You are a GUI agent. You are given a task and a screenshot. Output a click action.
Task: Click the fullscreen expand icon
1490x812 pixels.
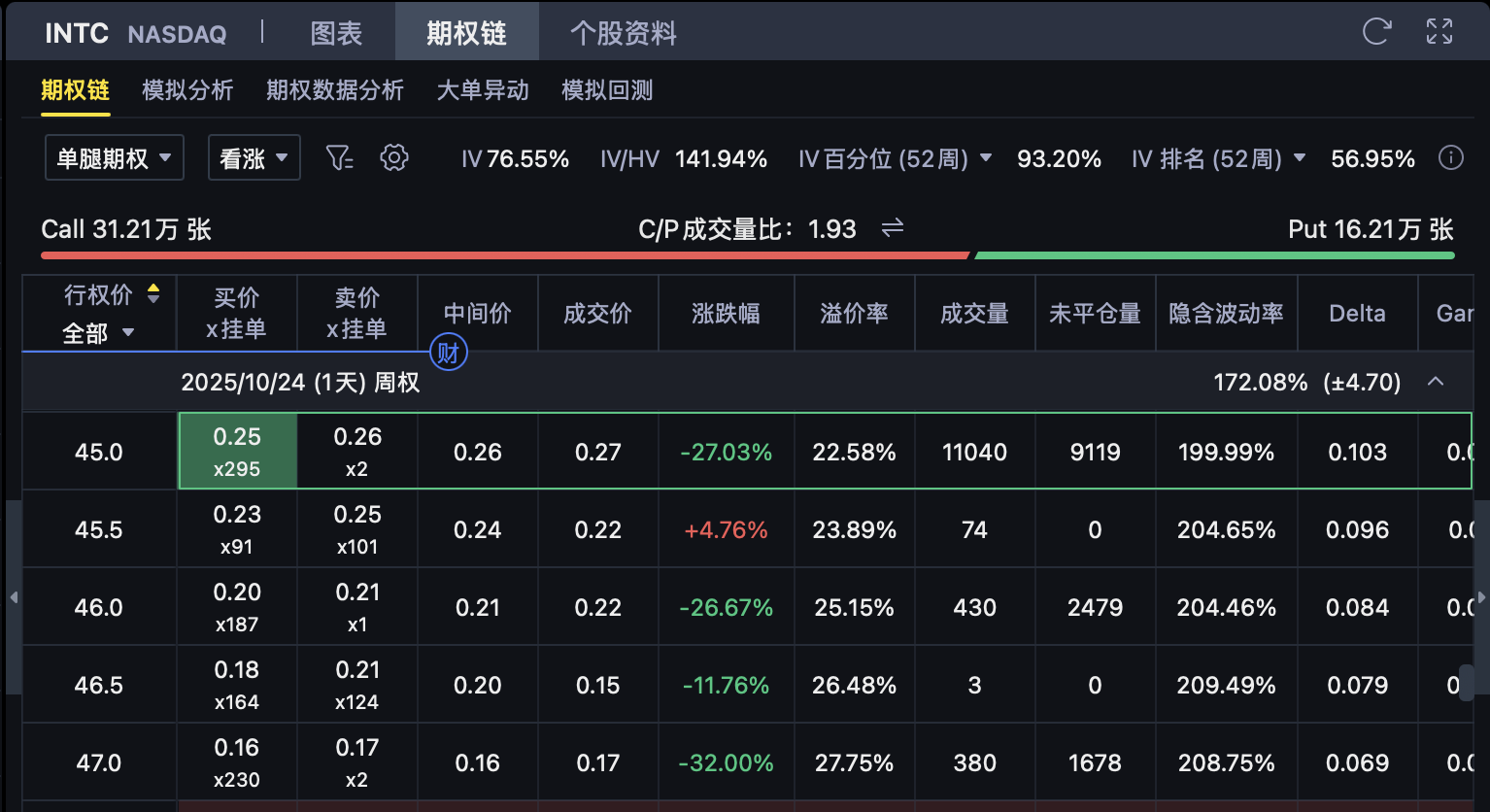(x=1439, y=32)
